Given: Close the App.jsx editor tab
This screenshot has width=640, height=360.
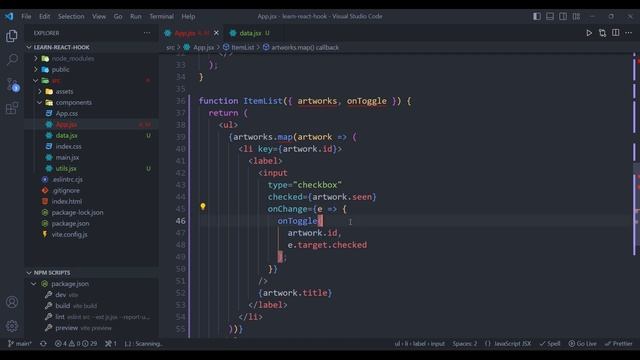Looking at the screenshot, I should (x=216, y=33).
